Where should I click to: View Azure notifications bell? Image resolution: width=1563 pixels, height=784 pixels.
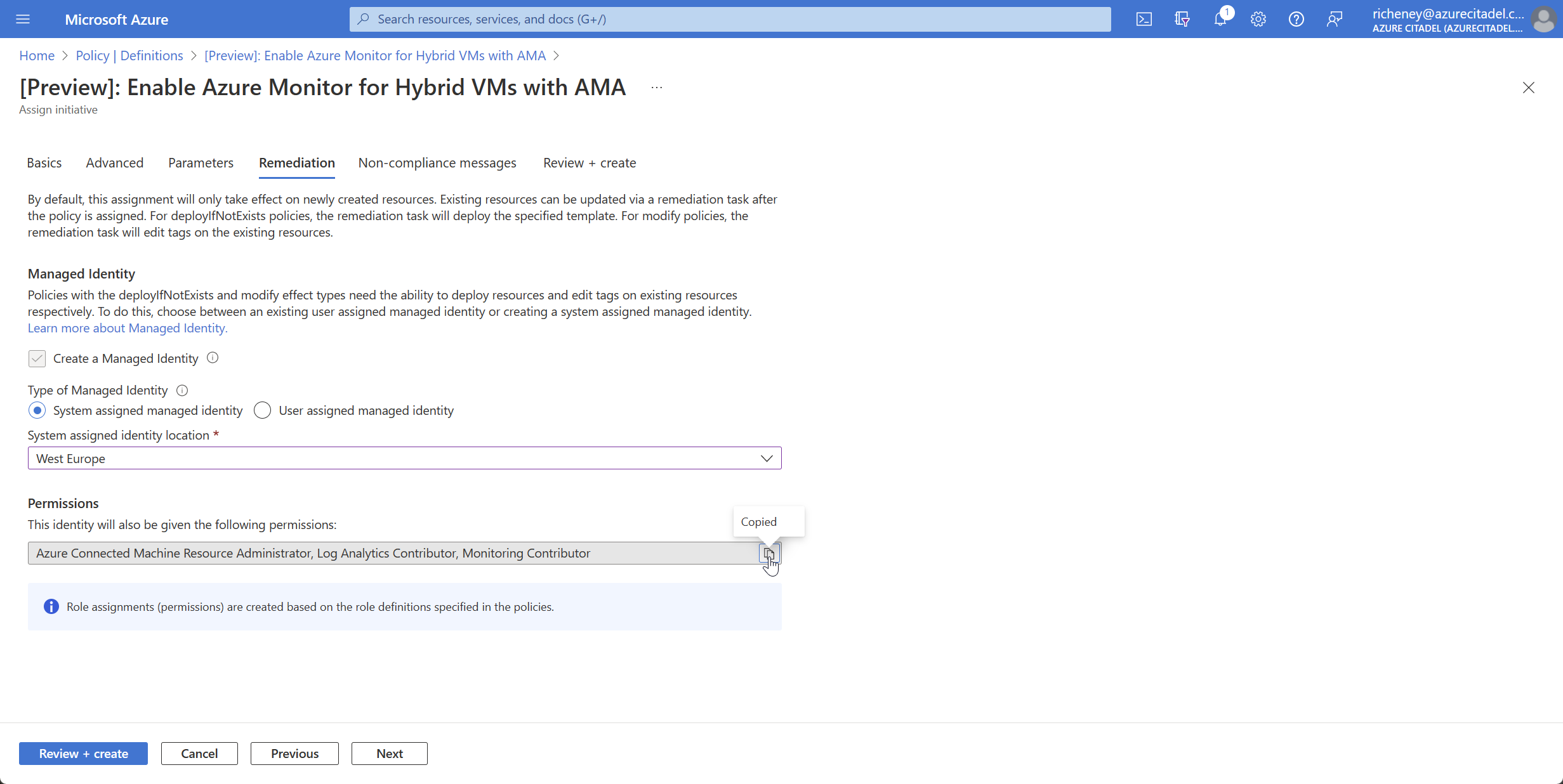(1220, 19)
